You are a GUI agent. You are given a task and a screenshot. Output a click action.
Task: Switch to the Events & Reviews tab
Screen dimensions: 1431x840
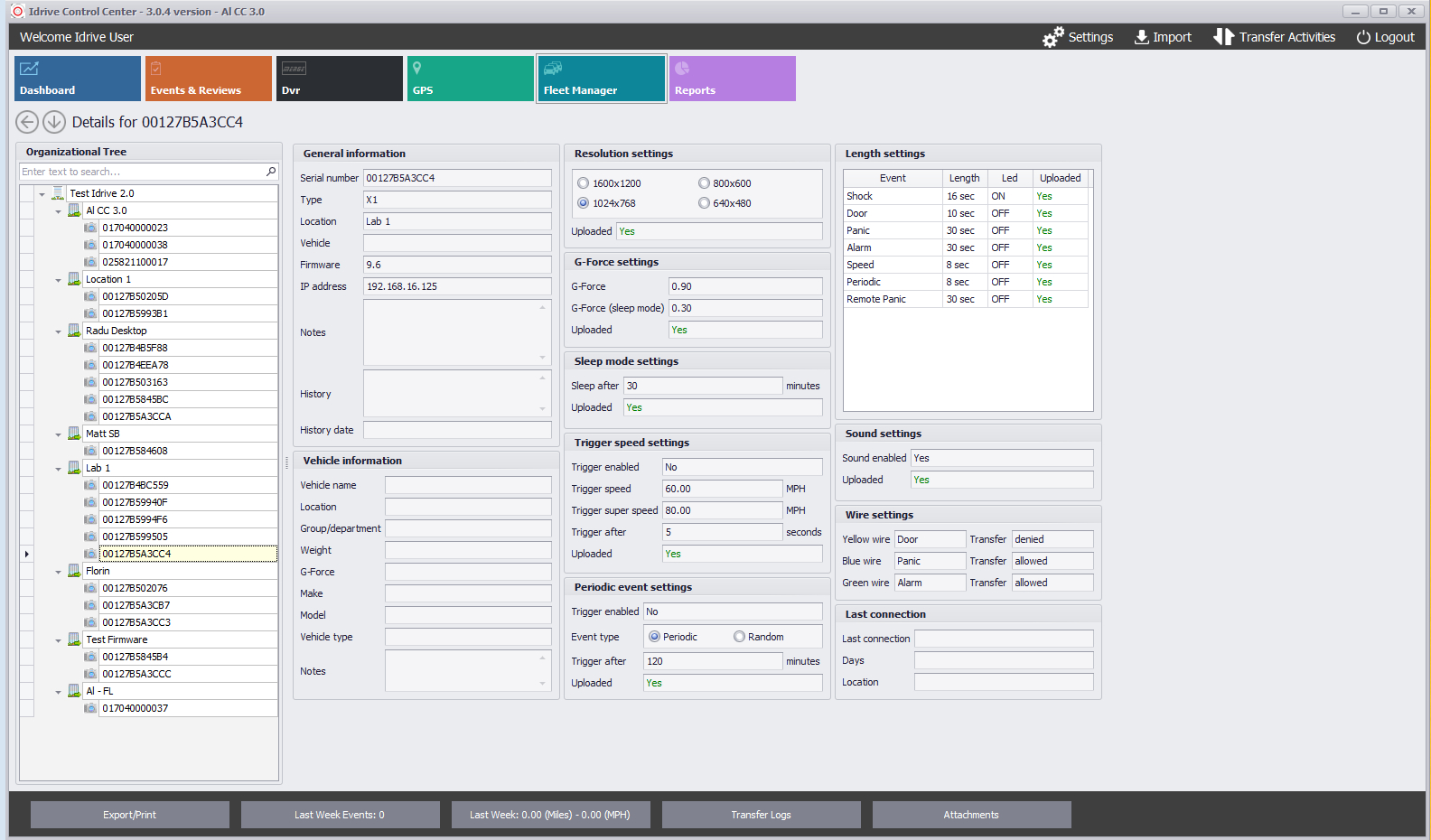(208, 79)
